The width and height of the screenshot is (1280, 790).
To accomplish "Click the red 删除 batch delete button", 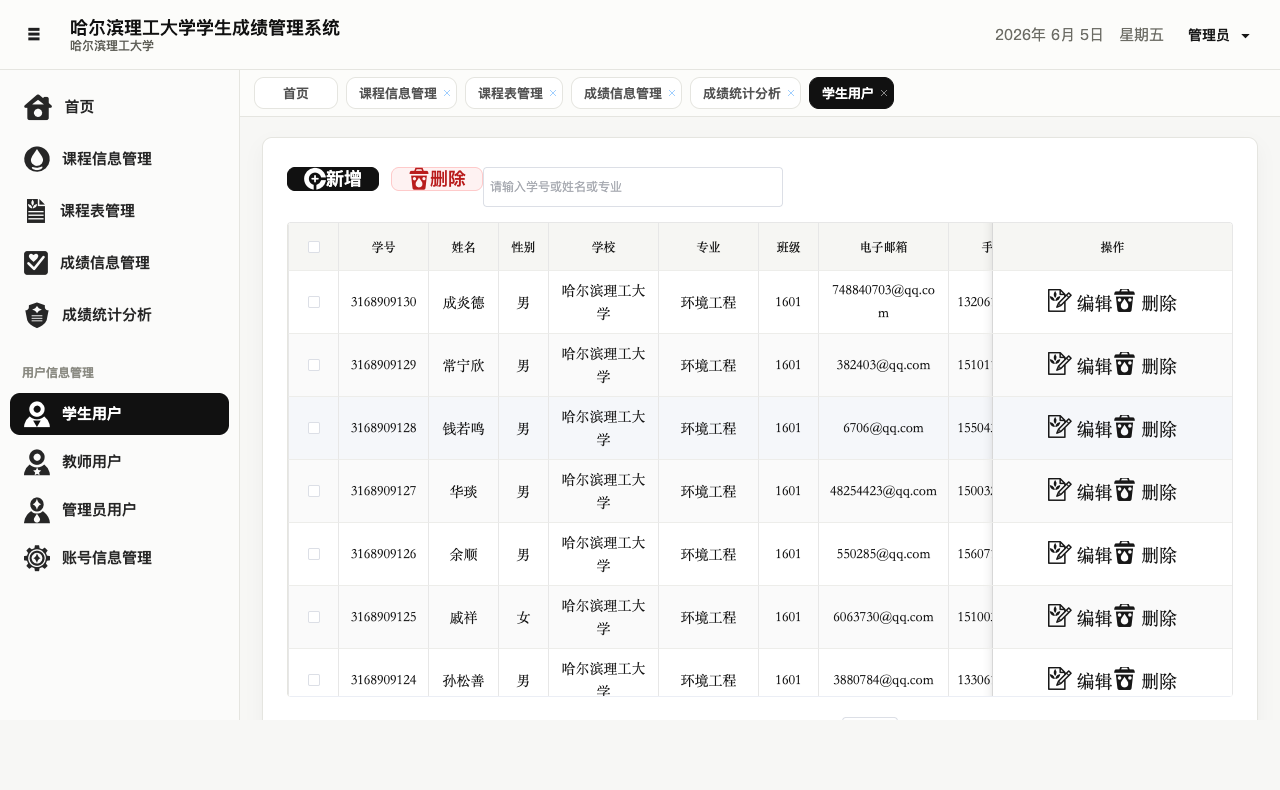I will [x=437, y=179].
